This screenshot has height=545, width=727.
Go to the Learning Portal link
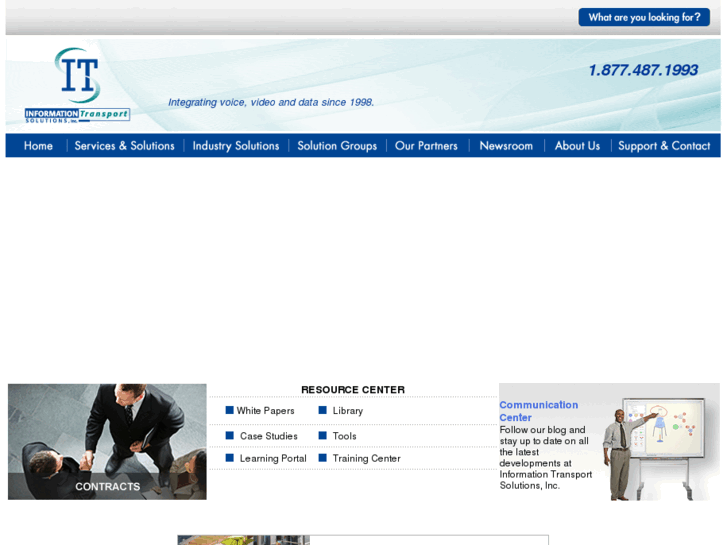tap(273, 458)
